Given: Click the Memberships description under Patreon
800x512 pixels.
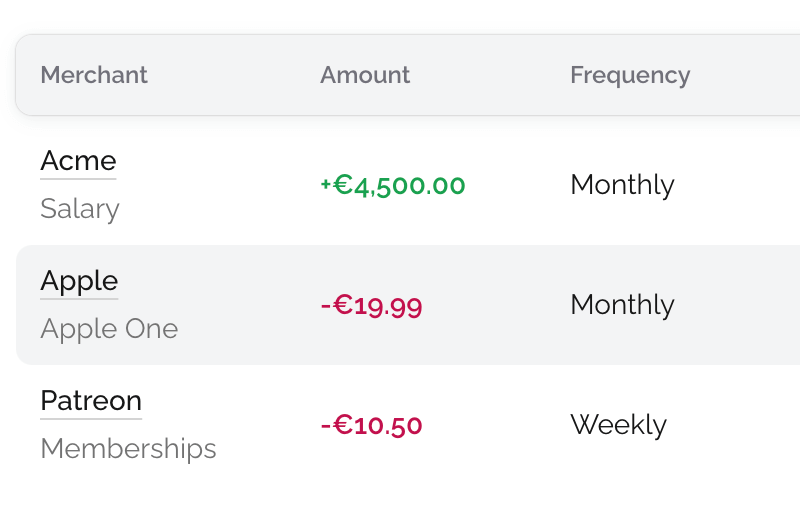Looking at the screenshot, I should click(x=128, y=449).
